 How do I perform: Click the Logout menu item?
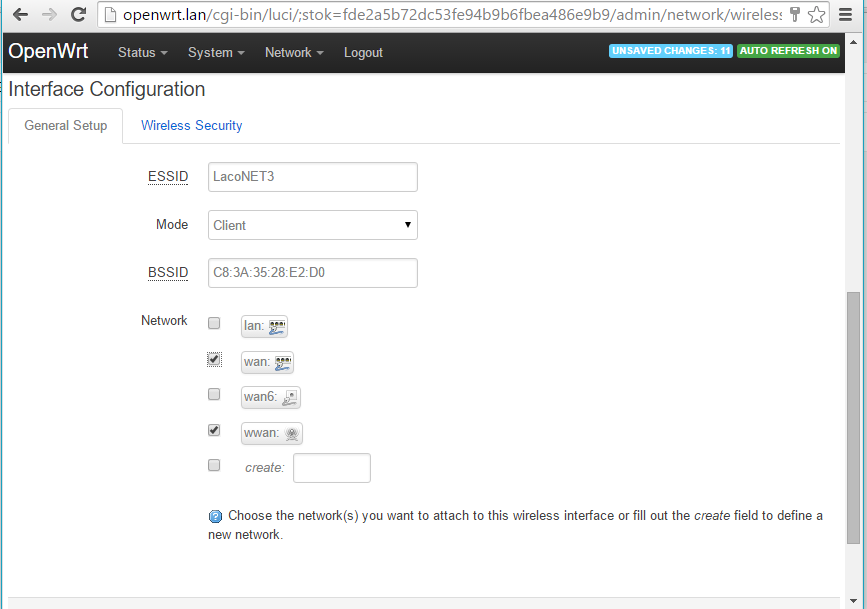(x=363, y=52)
